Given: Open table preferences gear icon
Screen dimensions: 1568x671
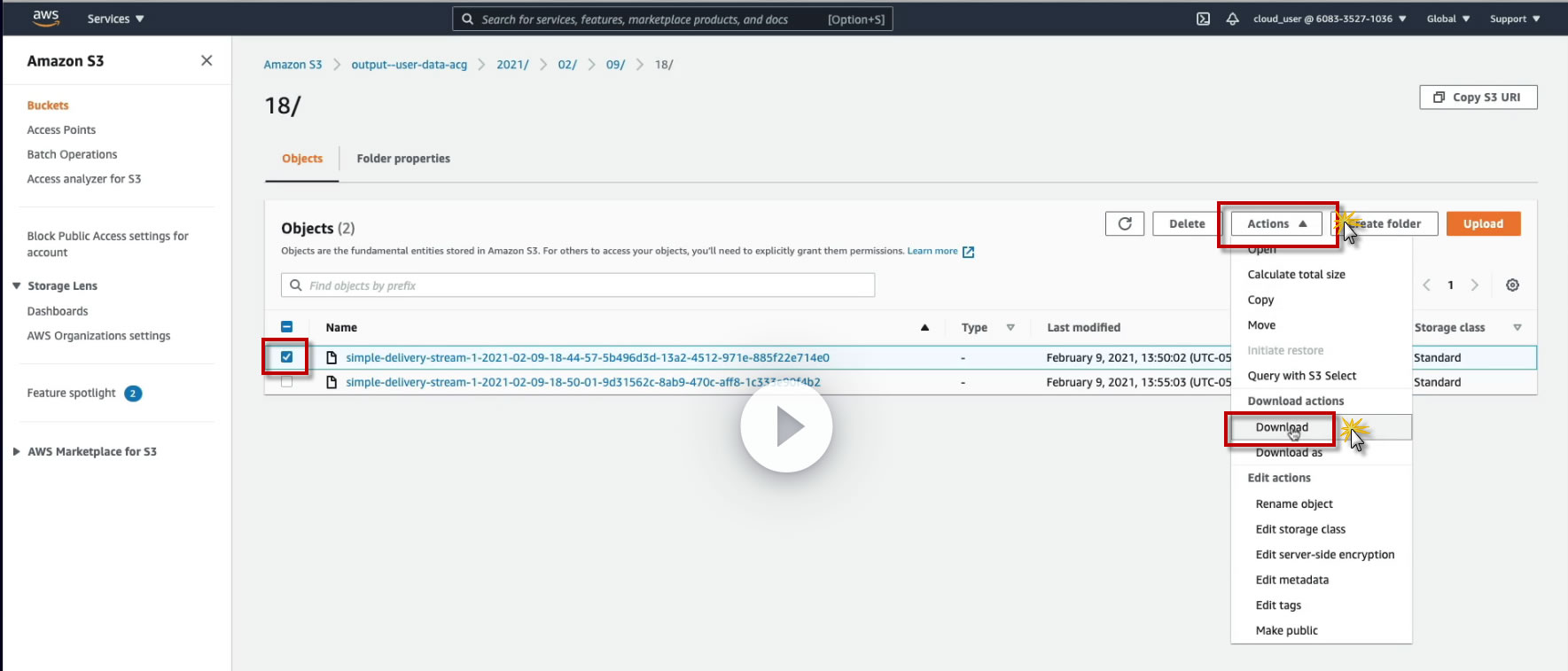Looking at the screenshot, I should tap(1512, 285).
